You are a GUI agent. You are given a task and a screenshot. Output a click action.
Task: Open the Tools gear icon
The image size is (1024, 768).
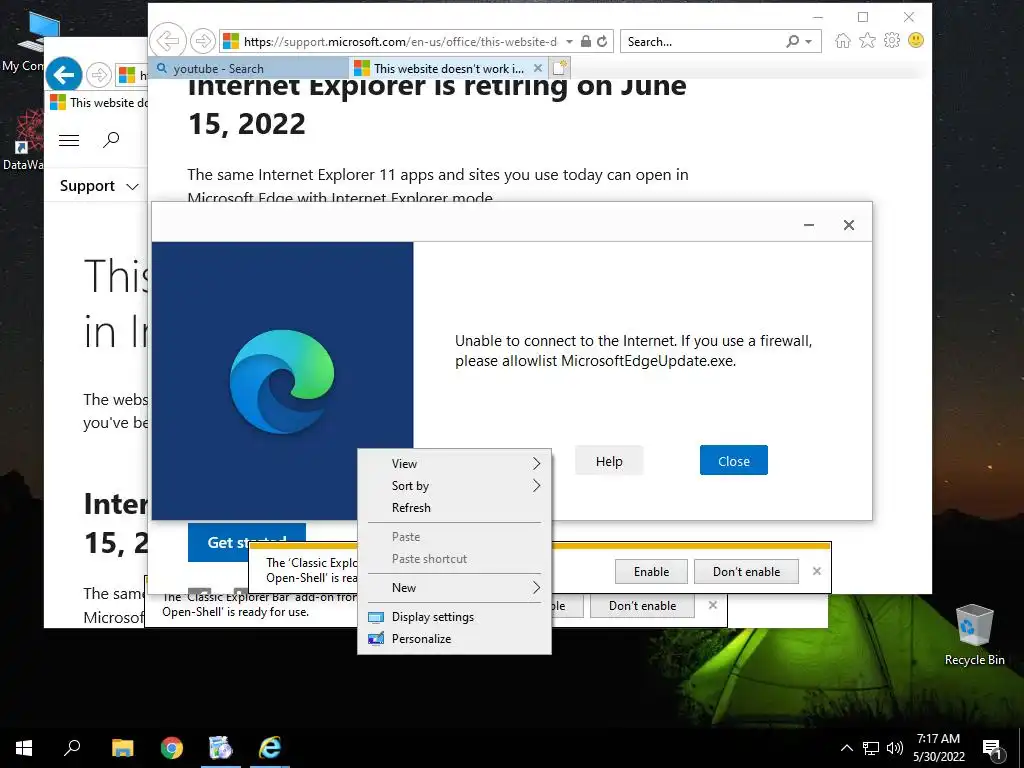coord(891,41)
